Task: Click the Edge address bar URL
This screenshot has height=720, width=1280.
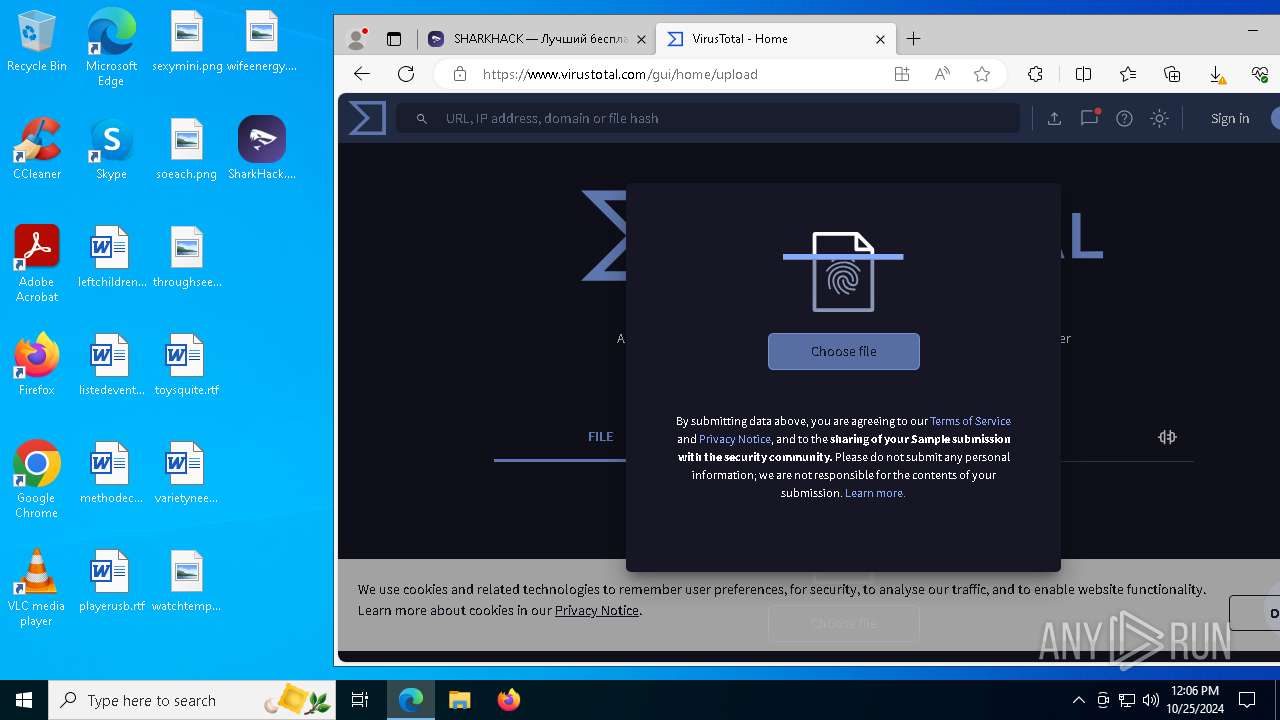Action: click(x=620, y=74)
